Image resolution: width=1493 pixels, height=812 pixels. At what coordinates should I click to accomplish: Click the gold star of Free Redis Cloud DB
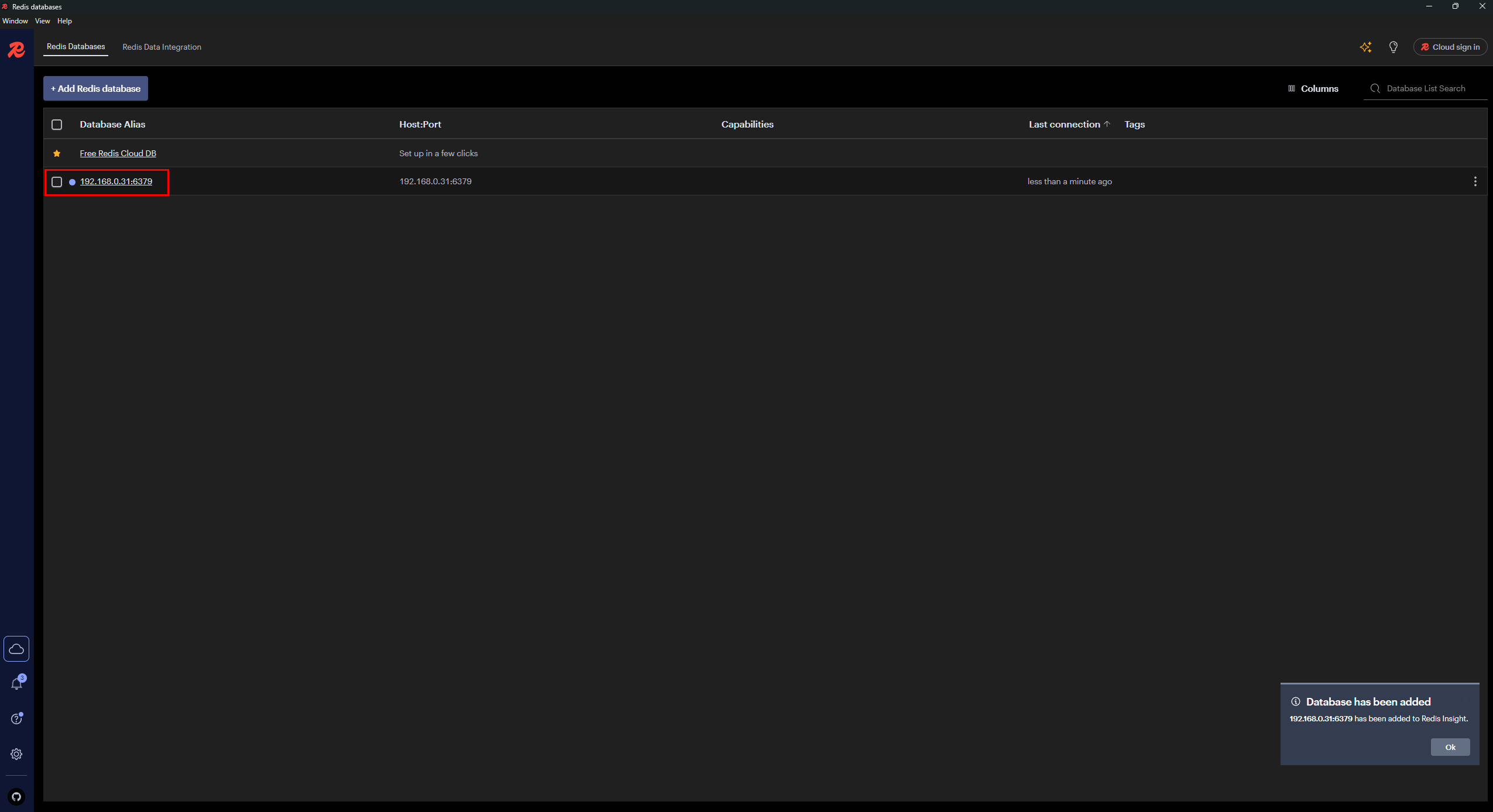click(x=57, y=153)
